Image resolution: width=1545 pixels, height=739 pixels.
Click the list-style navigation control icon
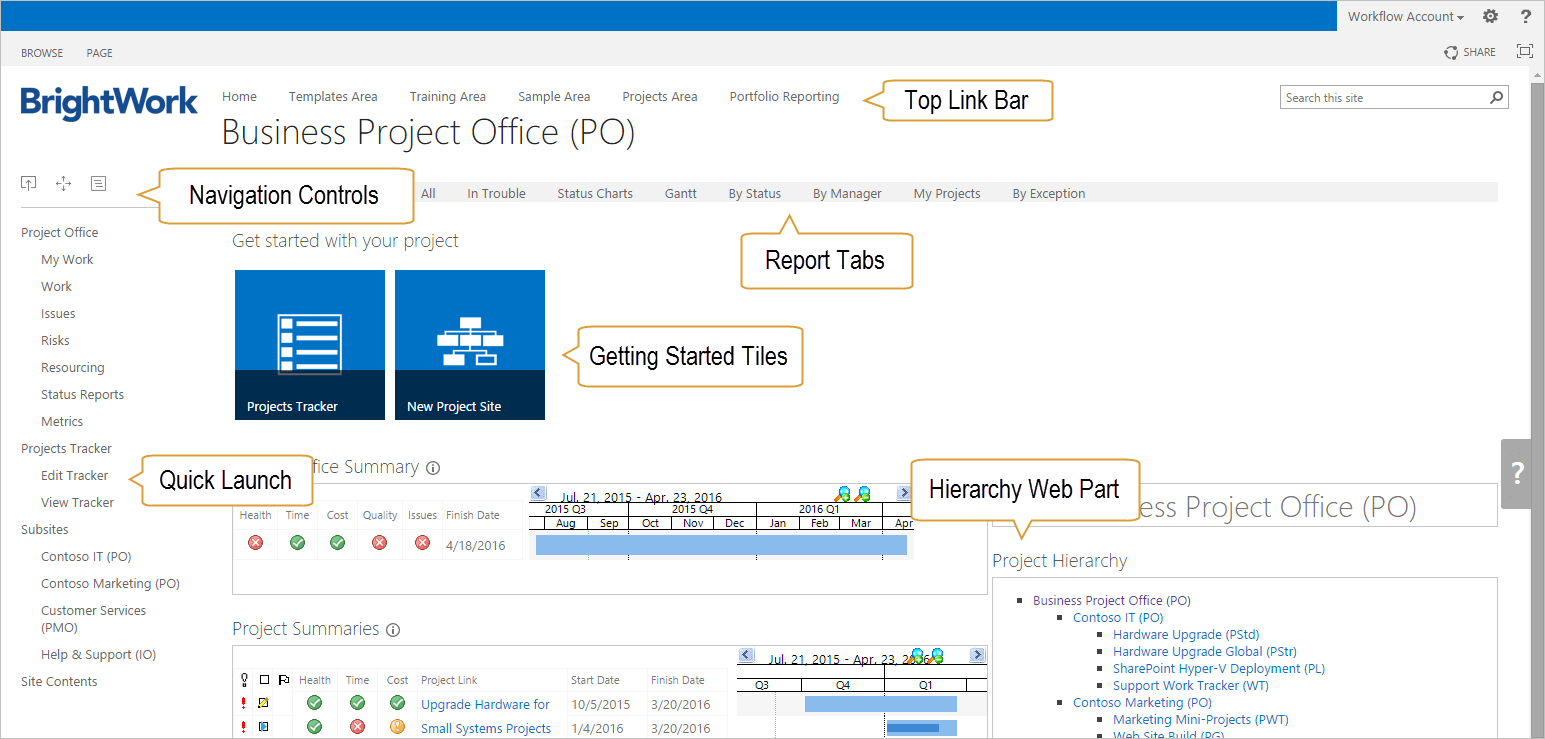[x=98, y=183]
